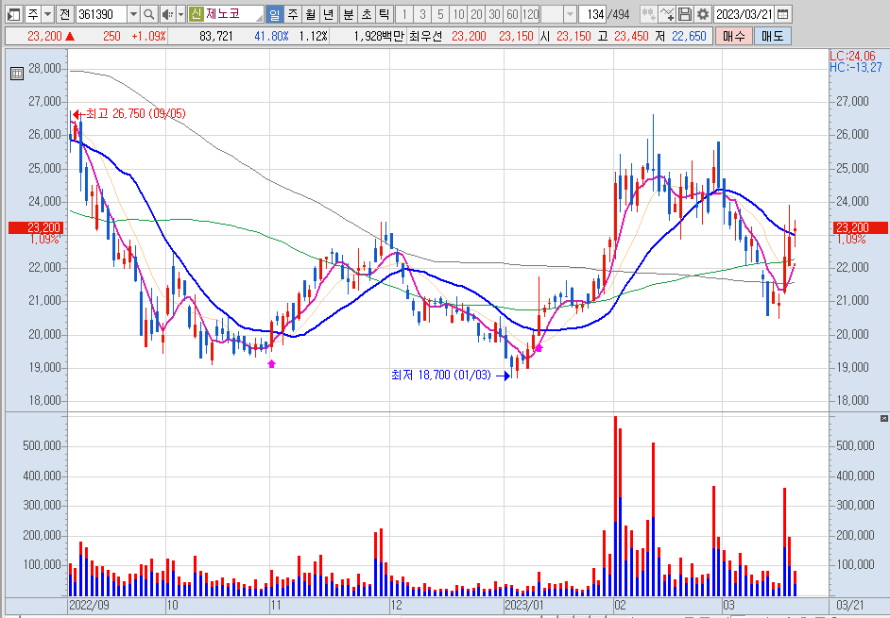Image resolution: width=890 pixels, height=618 pixels.
Task: Switch chart to monthly (월) period
Action: 311,15
